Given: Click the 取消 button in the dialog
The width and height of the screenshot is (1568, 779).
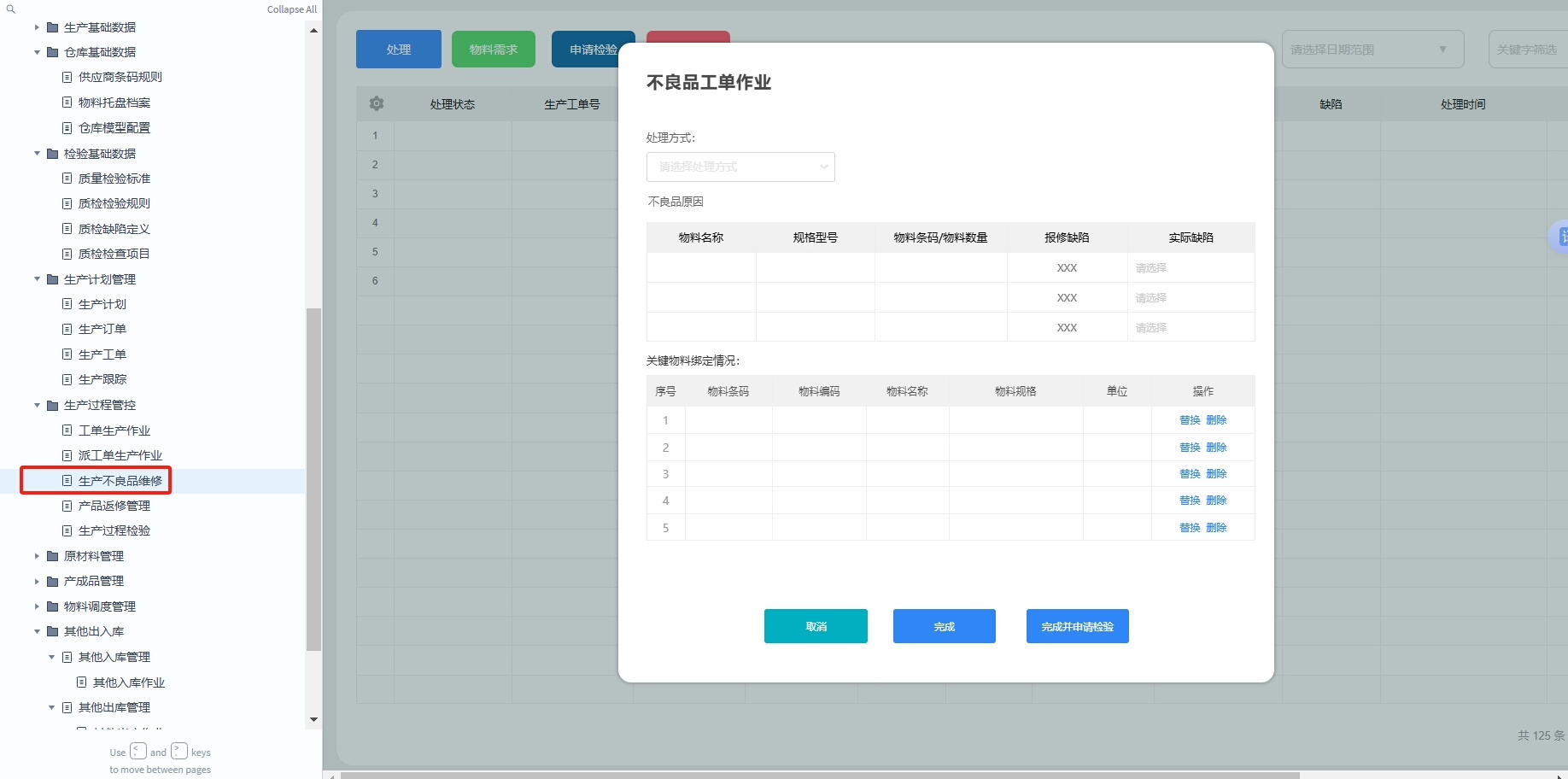Looking at the screenshot, I should coord(816,626).
